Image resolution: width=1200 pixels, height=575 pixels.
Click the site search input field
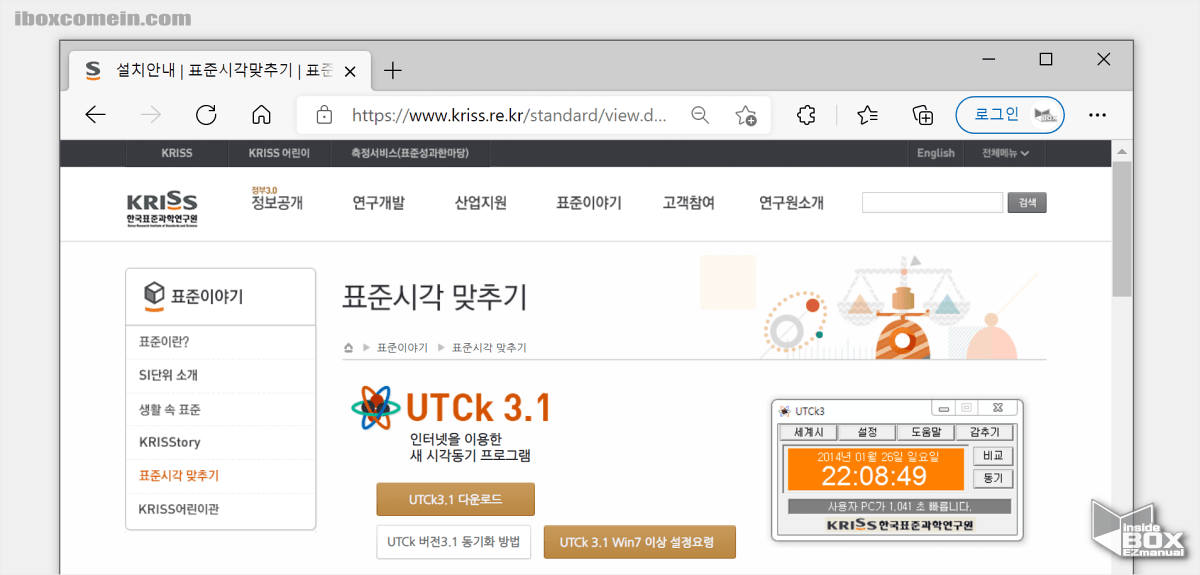pos(932,203)
